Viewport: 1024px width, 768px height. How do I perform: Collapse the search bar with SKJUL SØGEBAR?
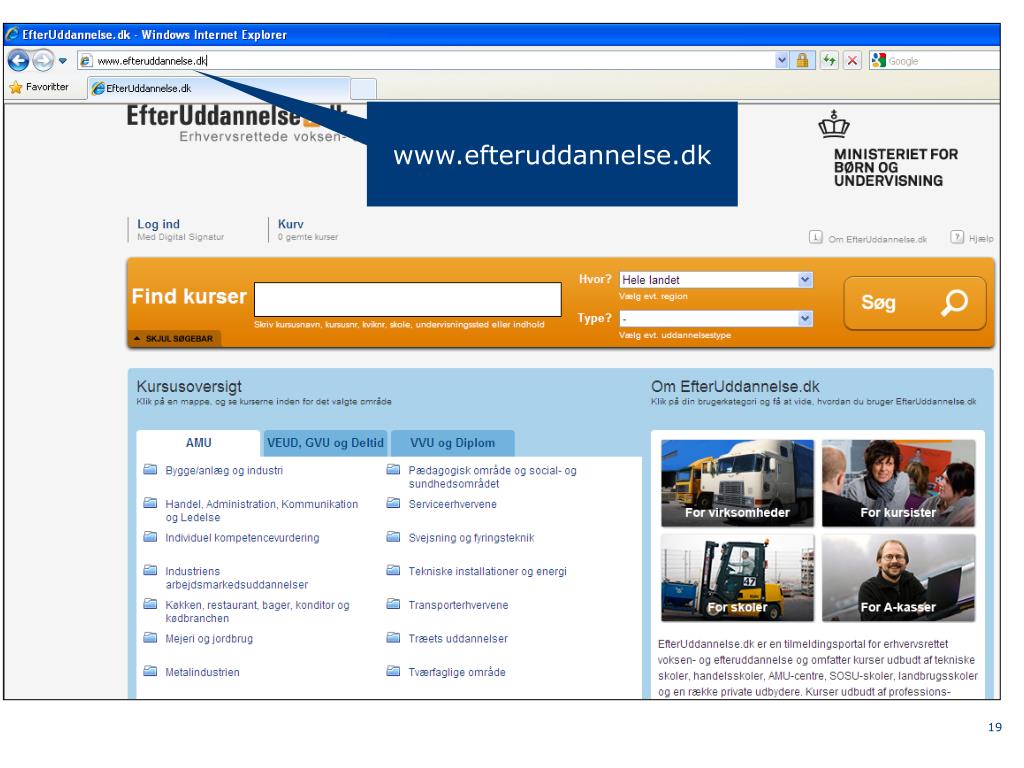[x=174, y=339]
